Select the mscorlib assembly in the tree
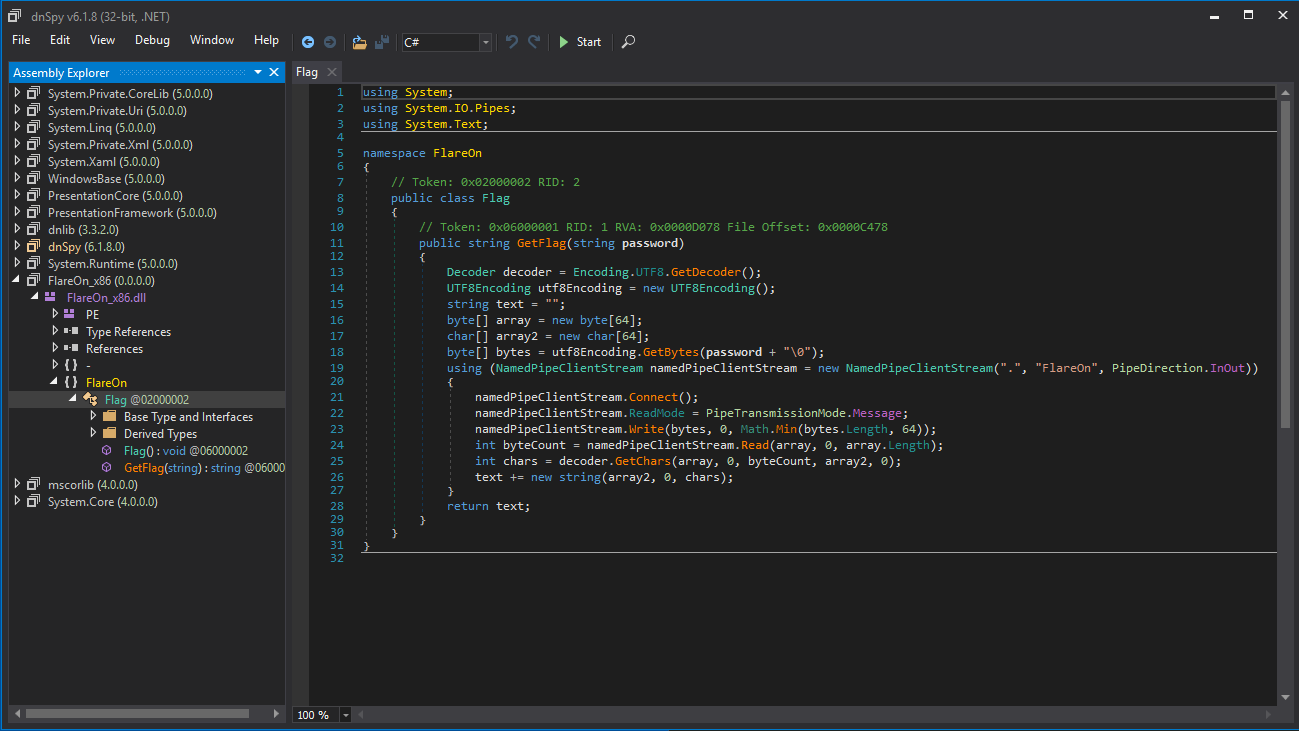1299x731 pixels. 92,485
